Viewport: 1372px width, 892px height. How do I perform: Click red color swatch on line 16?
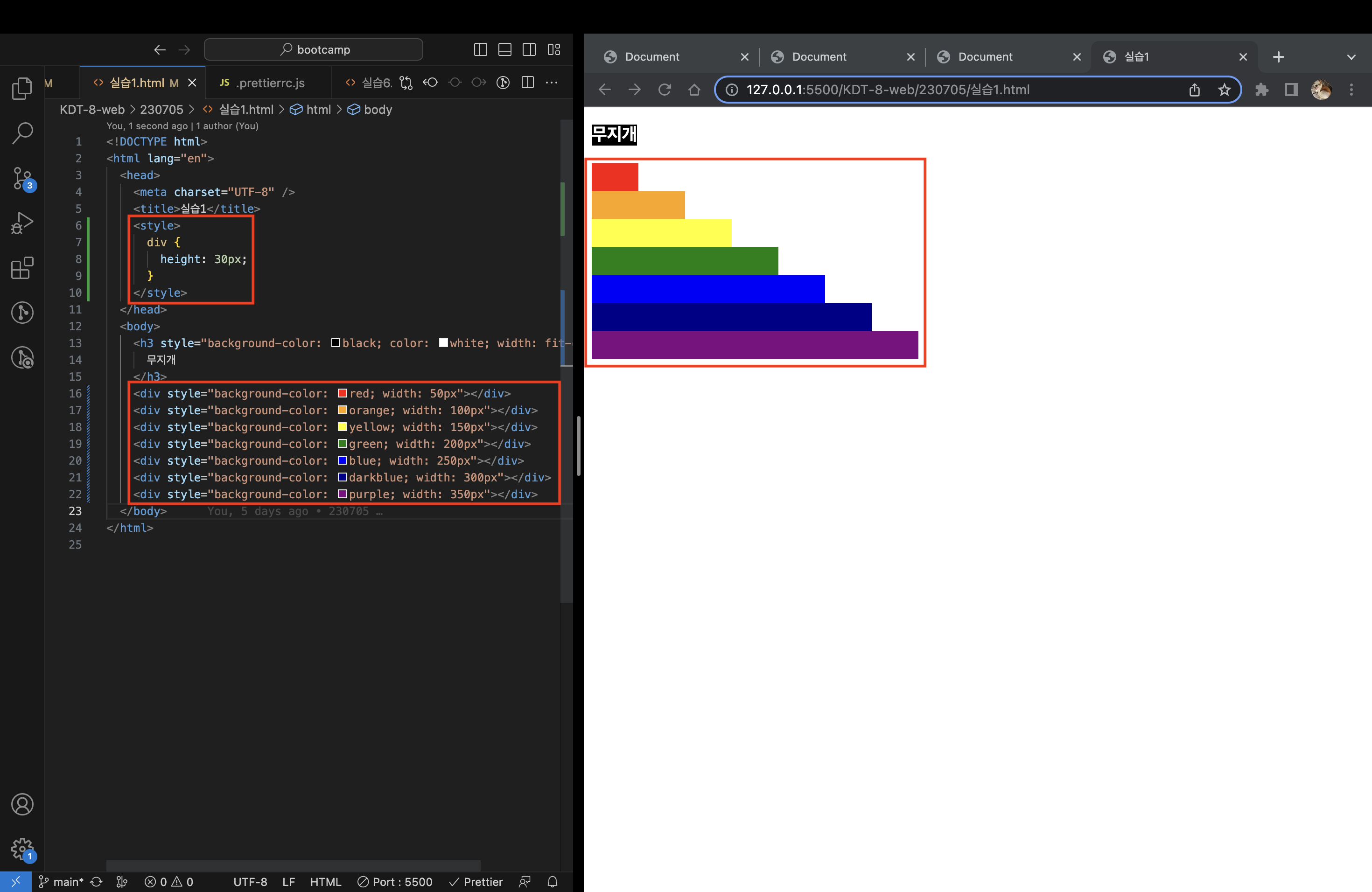click(342, 394)
